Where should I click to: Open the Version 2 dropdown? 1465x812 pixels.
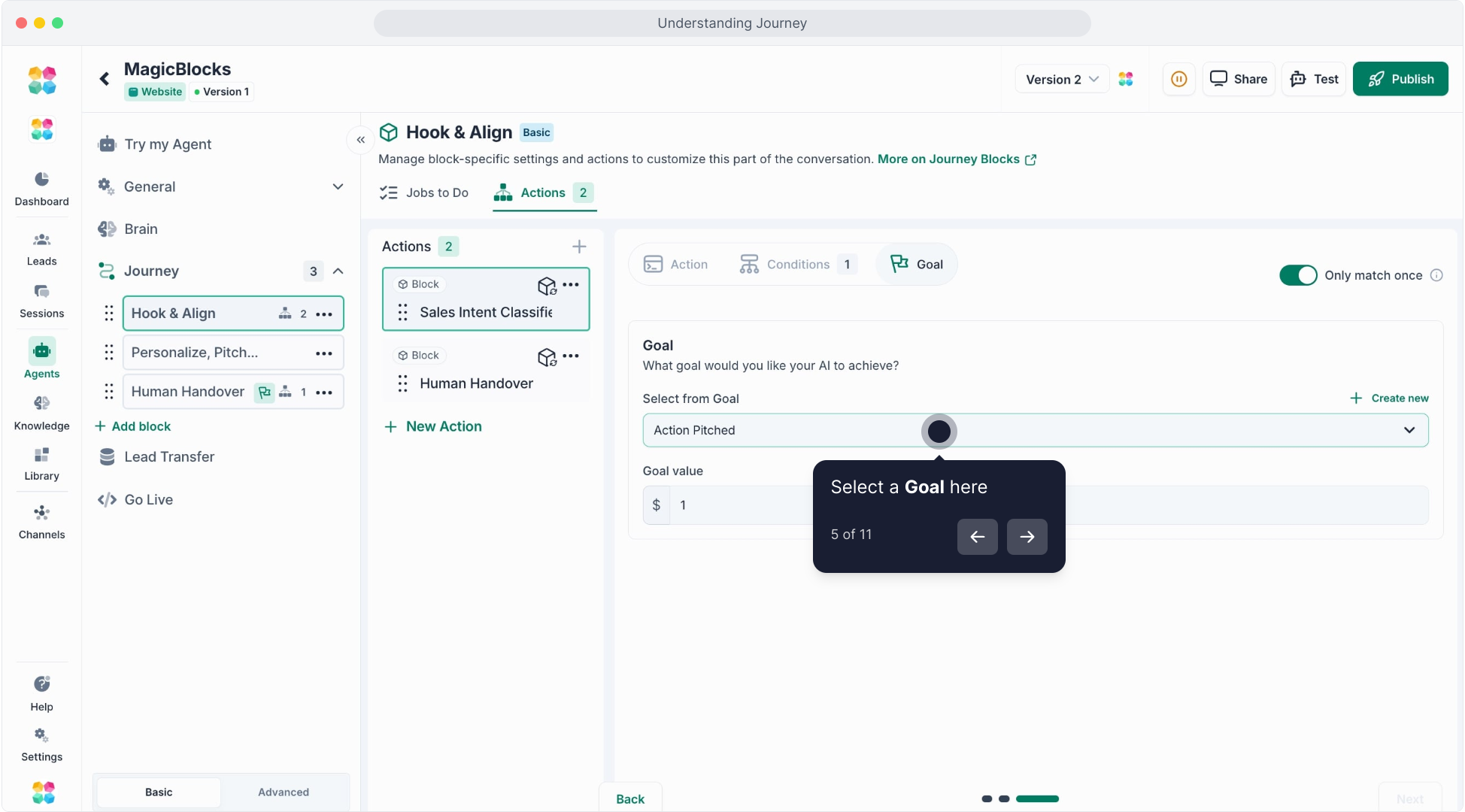pyautogui.click(x=1061, y=79)
